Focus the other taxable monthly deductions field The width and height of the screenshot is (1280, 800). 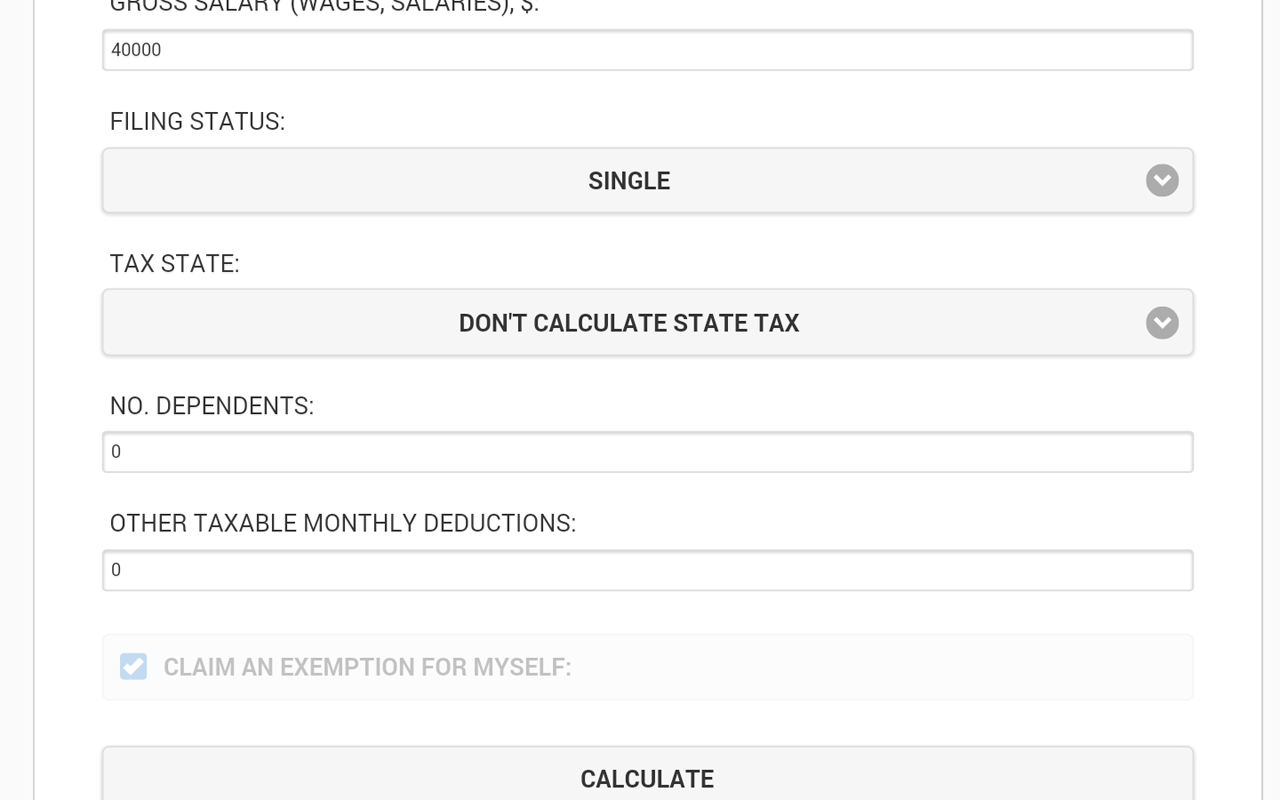click(x=647, y=569)
